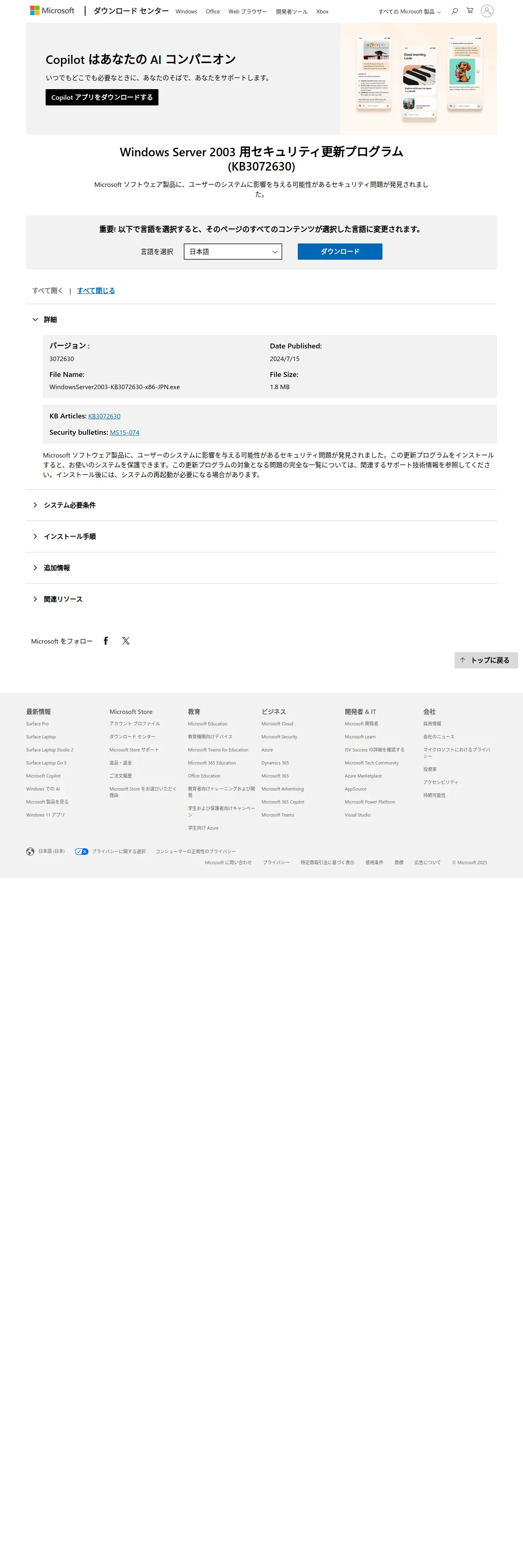This screenshot has width=523, height=1568.
Task: Open 学生向け Azure footer link
Action: click(203, 828)
